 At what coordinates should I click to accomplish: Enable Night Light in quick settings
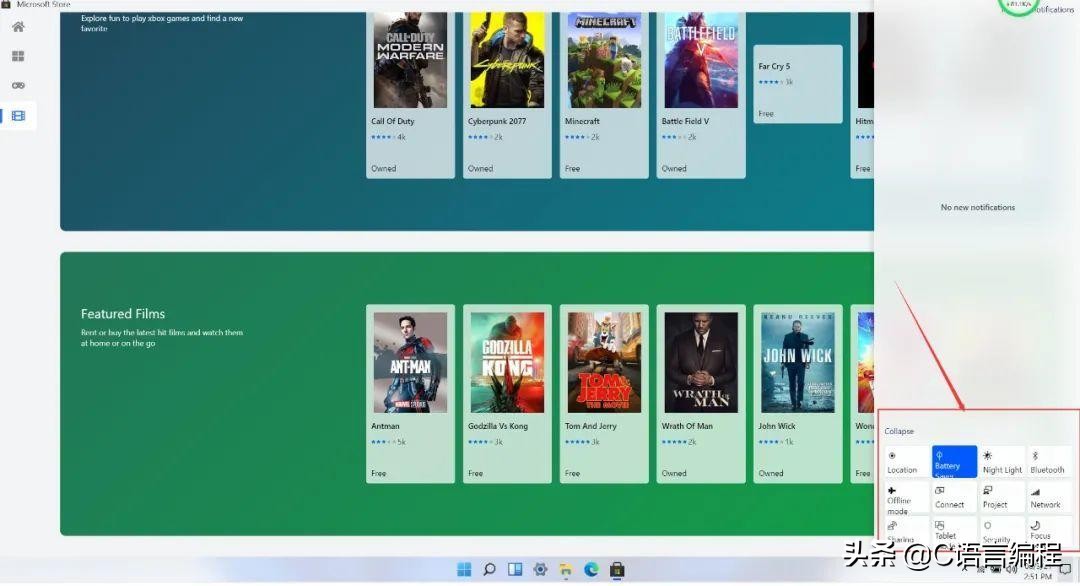tap(1001, 461)
